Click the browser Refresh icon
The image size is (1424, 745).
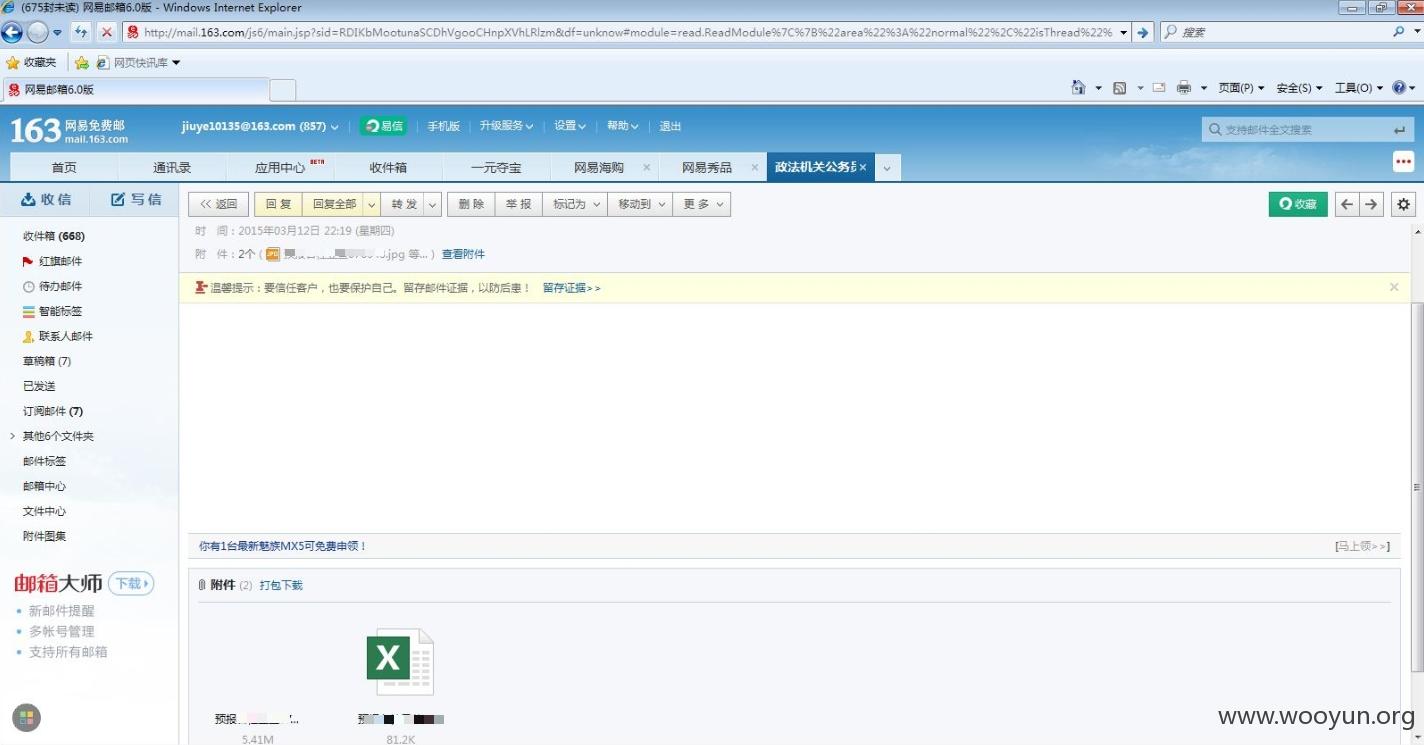81,32
